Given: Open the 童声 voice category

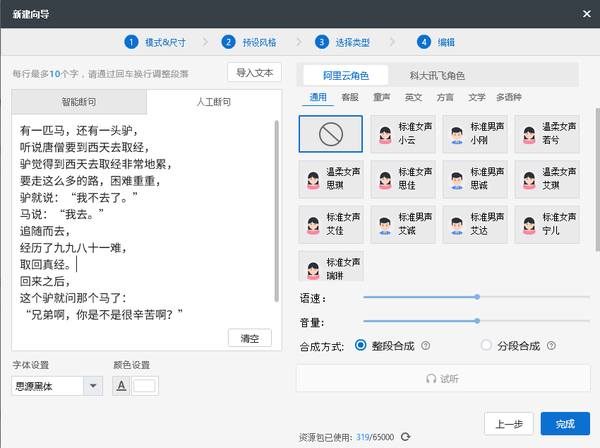Looking at the screenshot, I should coord(382,98).
